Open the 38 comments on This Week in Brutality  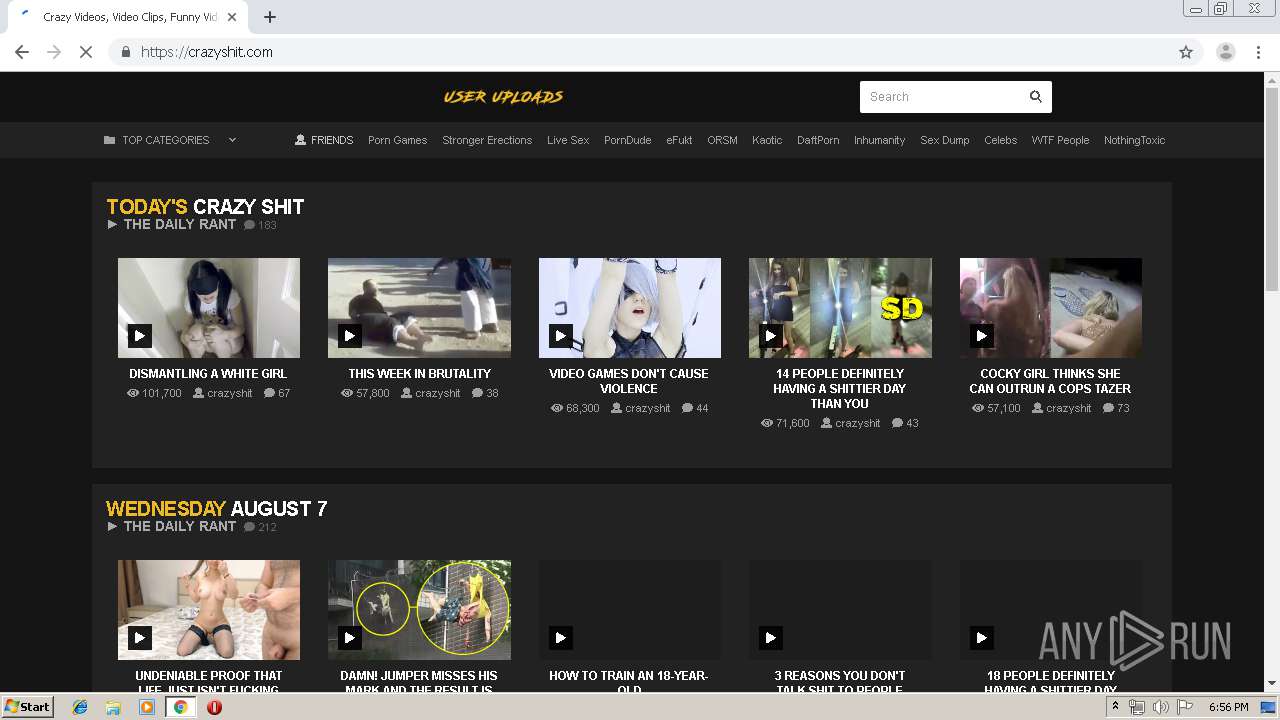tap(485, 393)
